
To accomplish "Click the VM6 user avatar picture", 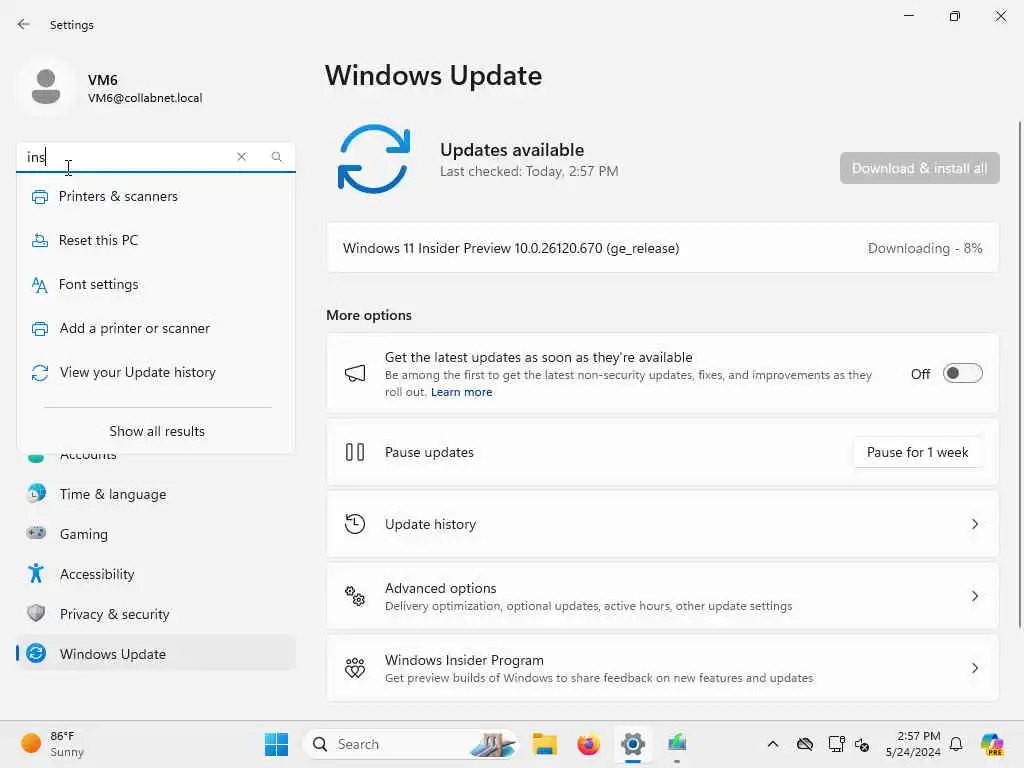I will pos(46,86).
